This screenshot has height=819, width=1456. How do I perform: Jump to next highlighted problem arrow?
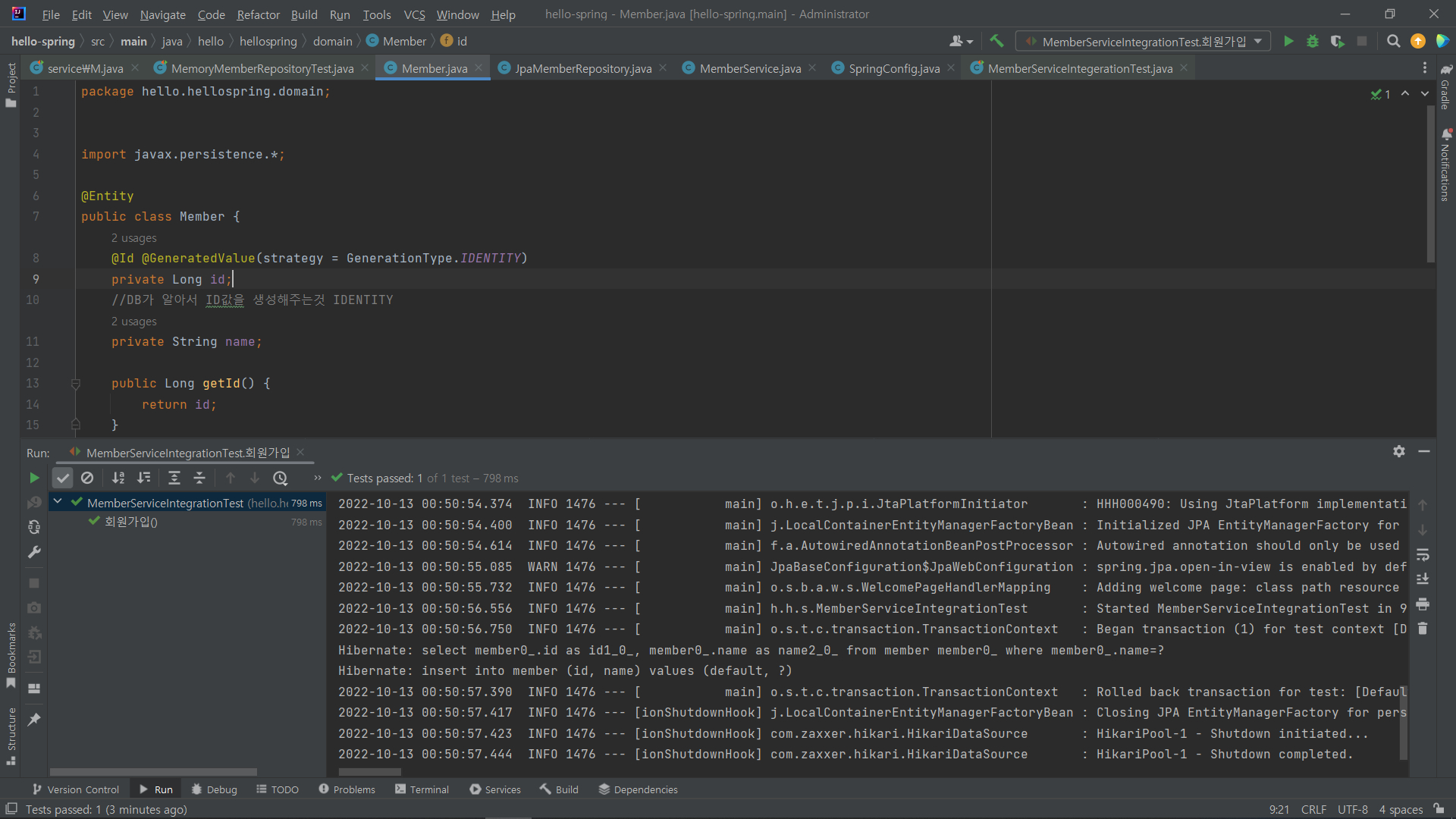[x=1425, y=93]
